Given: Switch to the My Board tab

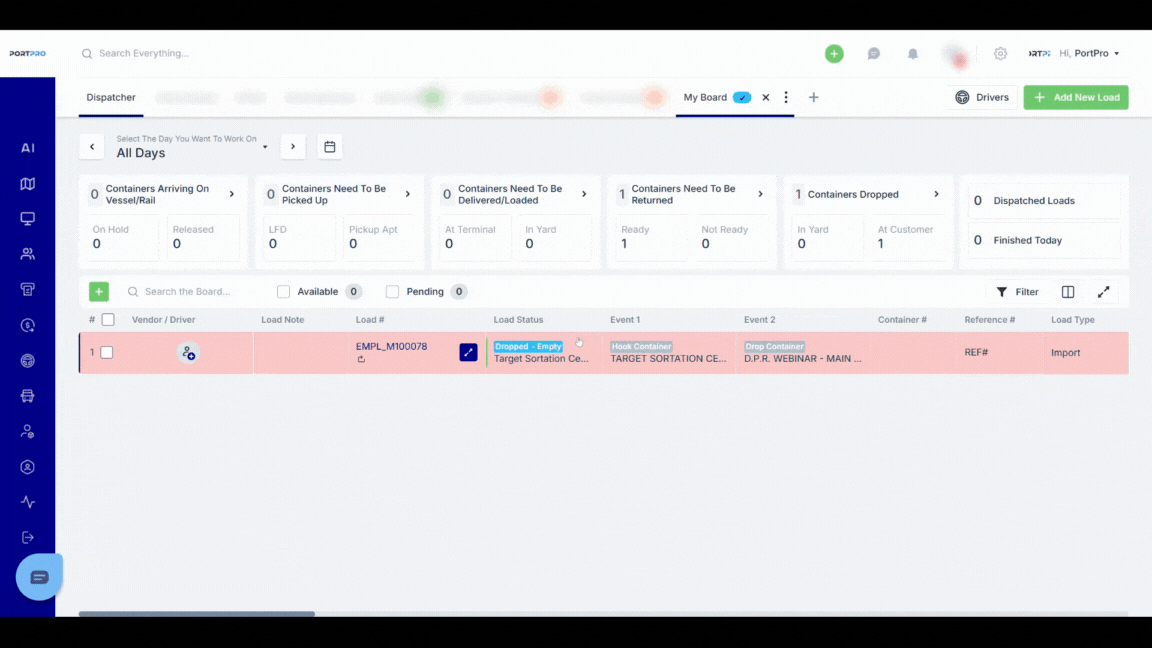Looking at the screenshot, I should (705, 97).
